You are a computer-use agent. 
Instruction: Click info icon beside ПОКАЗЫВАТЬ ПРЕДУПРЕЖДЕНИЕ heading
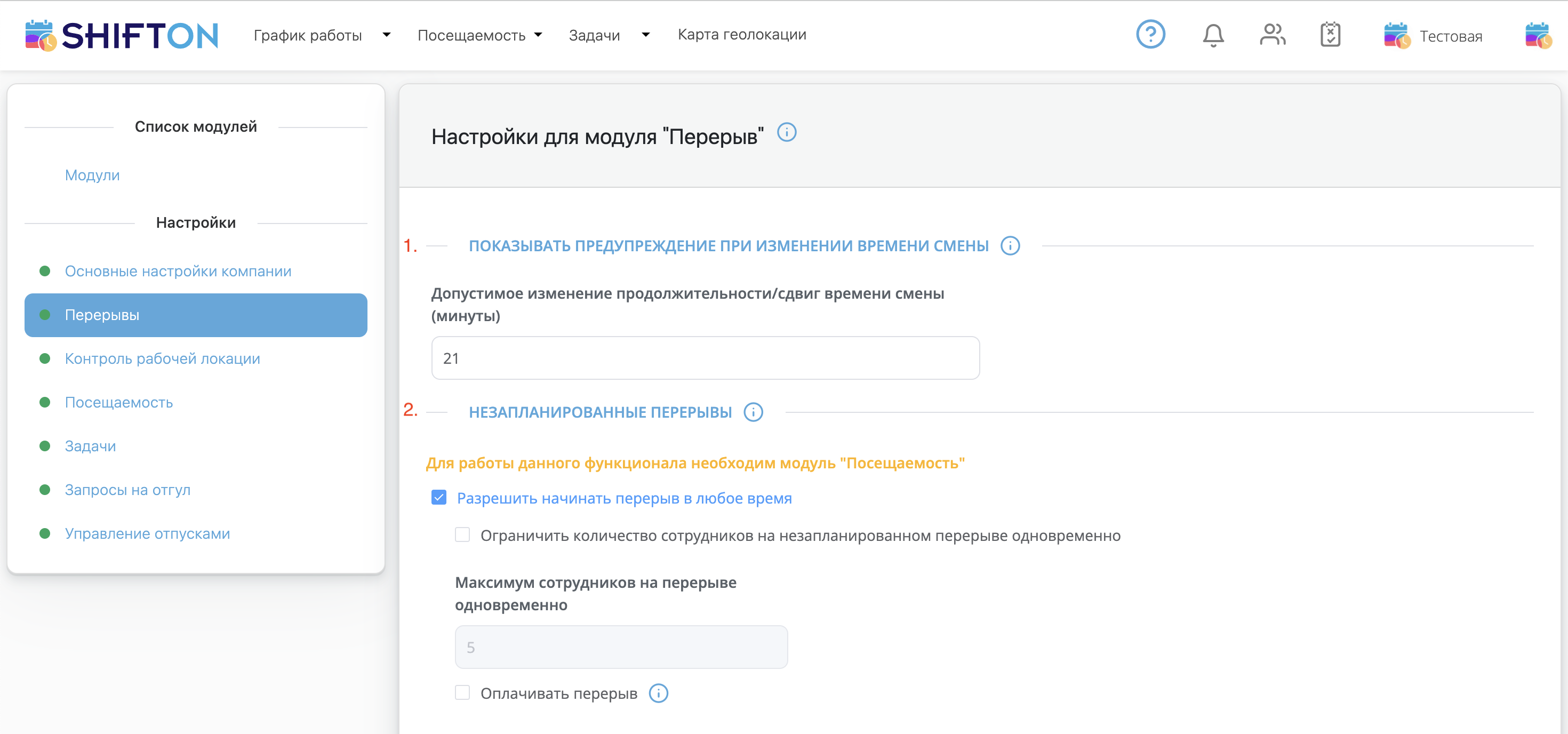coord(1010,246)
